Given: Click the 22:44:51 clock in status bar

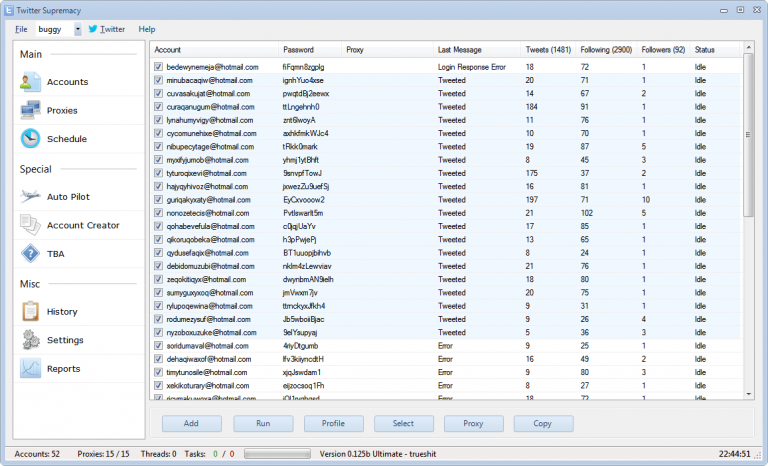Looking at the screenshot, I should tap(734, 454).
